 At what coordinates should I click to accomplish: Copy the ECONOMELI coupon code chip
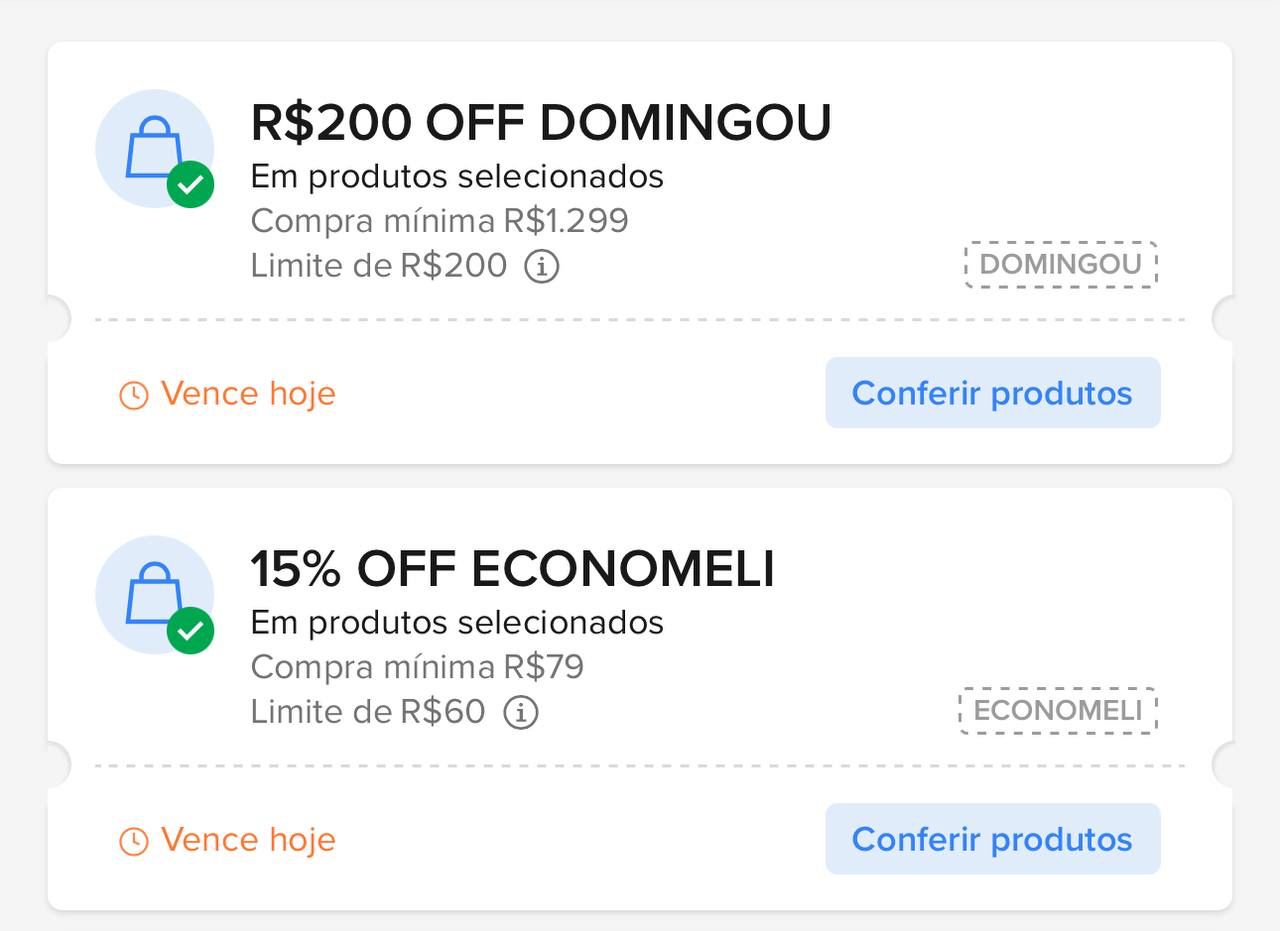click(x=1058, y=710)
